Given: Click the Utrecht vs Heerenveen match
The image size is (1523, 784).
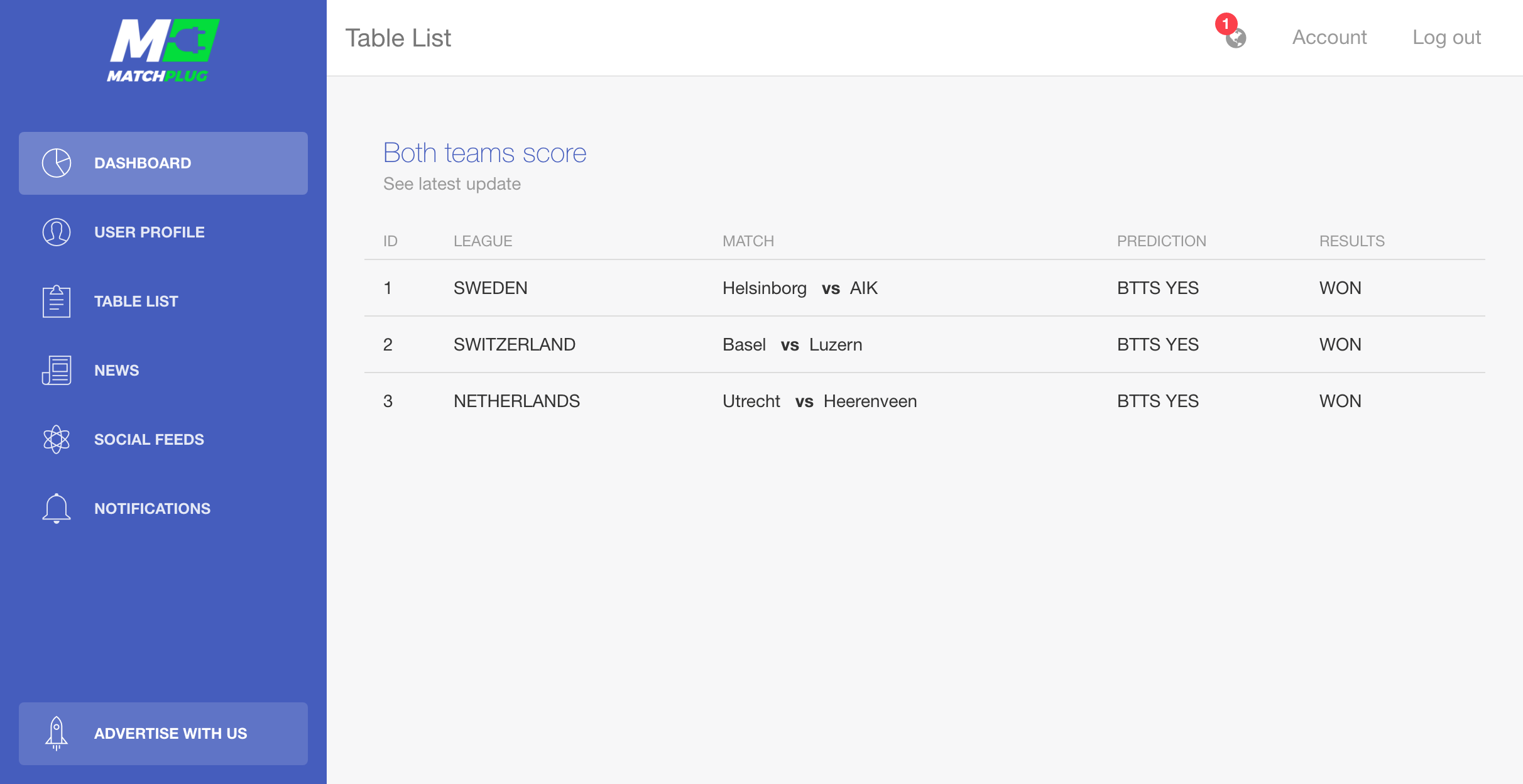Looking at the screenshot, I should pos(820,401).
